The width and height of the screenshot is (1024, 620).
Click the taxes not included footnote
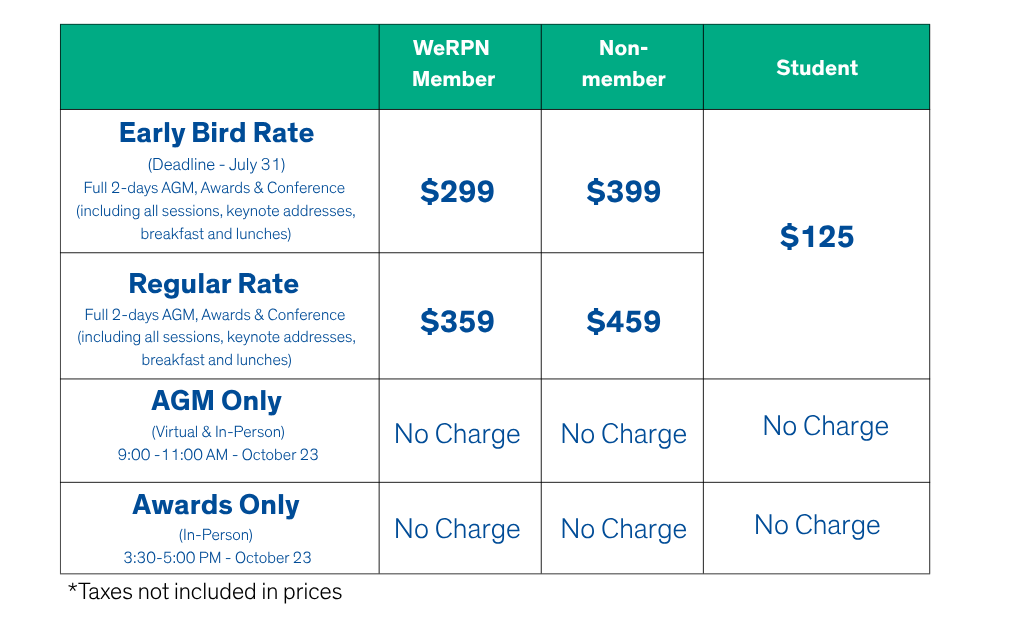tap(205, 592)
